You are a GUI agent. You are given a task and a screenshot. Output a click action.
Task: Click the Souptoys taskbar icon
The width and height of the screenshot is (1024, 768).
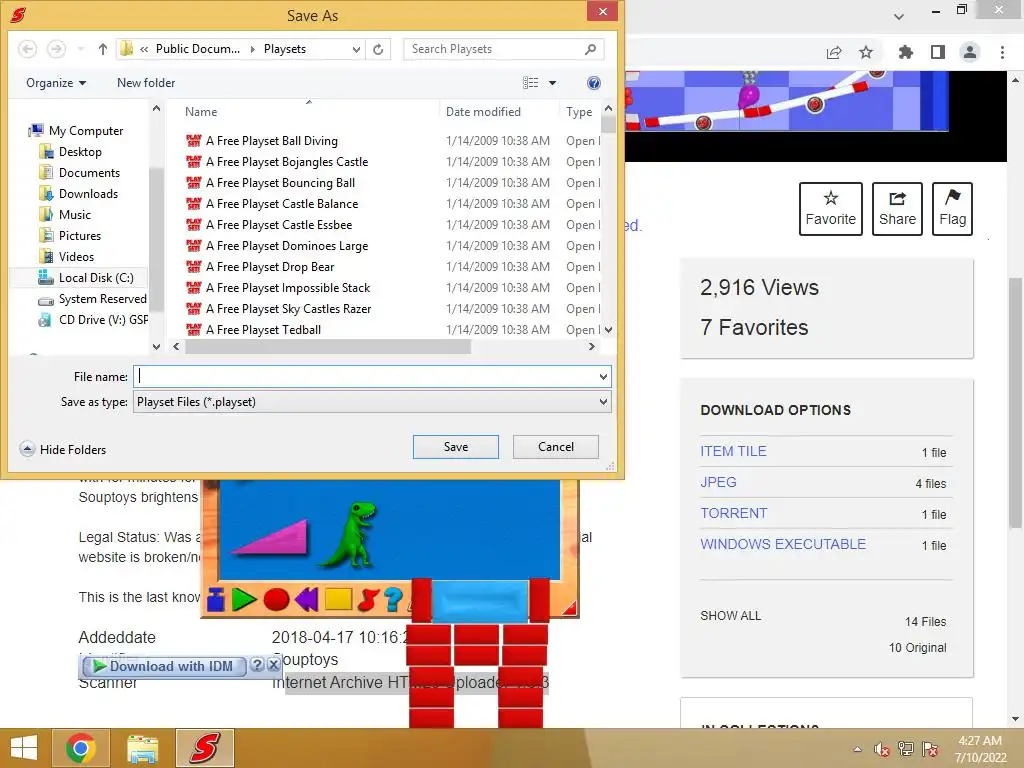204,748
